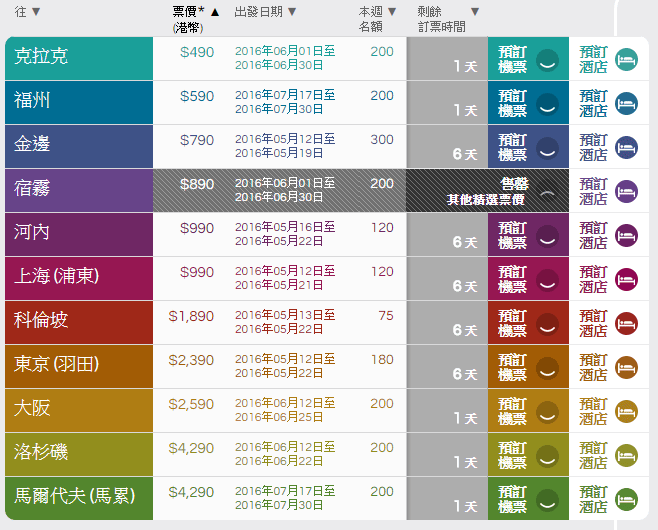Click the hotel bed icon for 科倫坡

point(626,323)
